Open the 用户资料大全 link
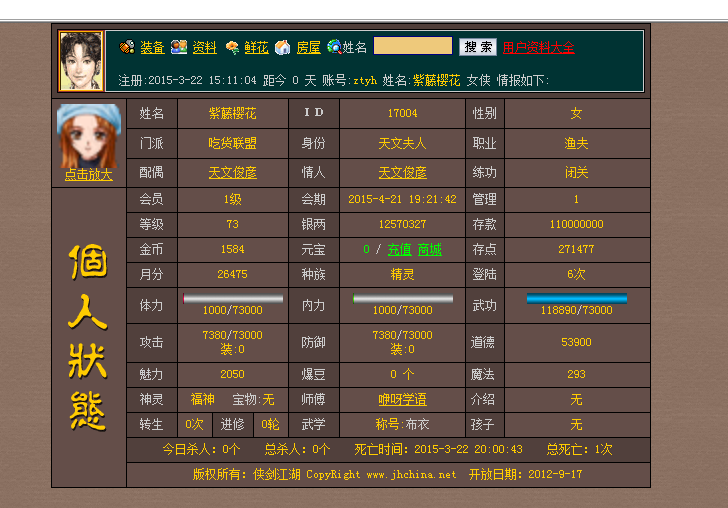This screenshot has width=728, height=508. [x=539, y=47]
